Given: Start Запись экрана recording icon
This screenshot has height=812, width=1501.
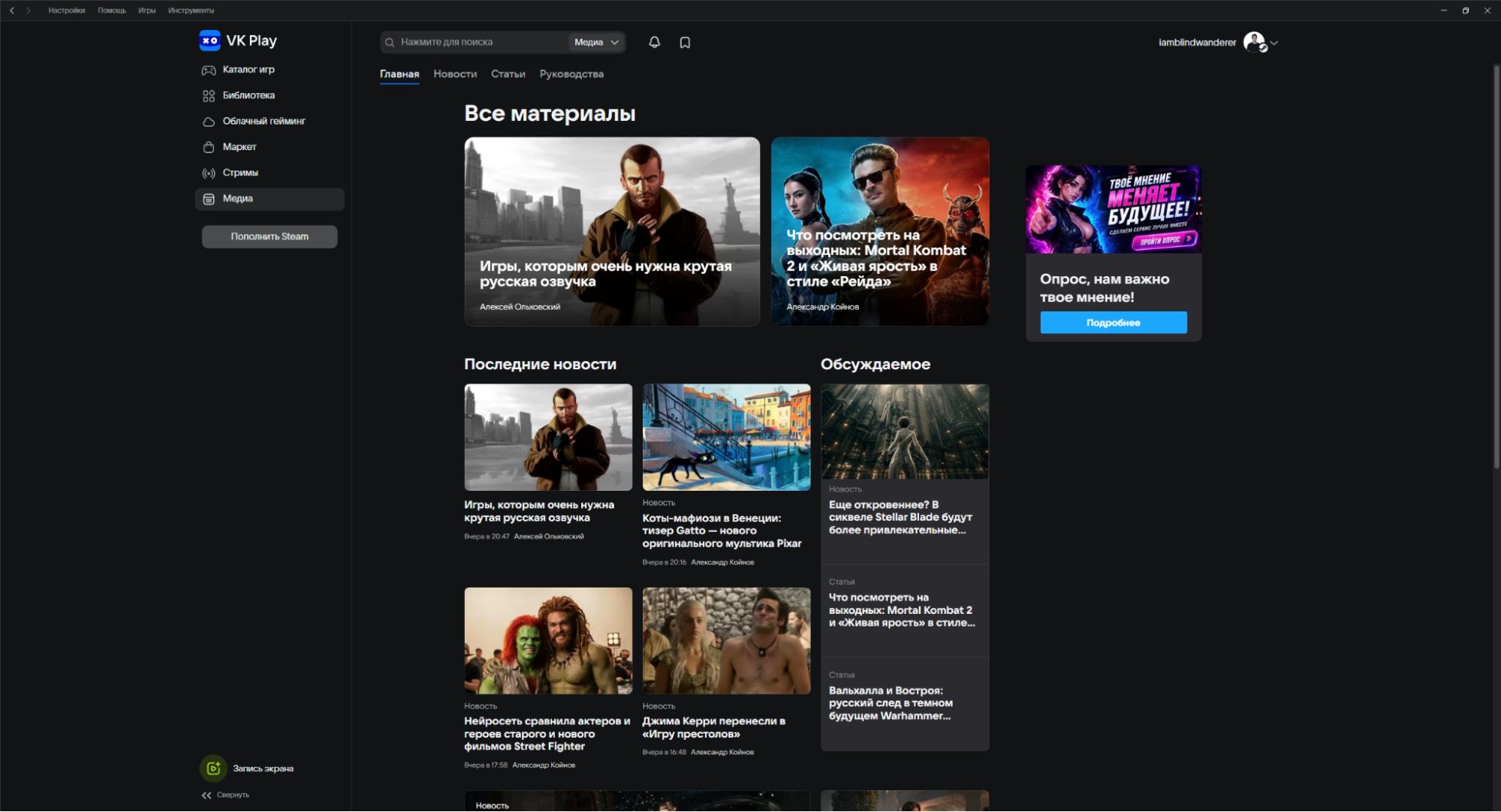Looking at the screenshot, I should click(213, 768).
